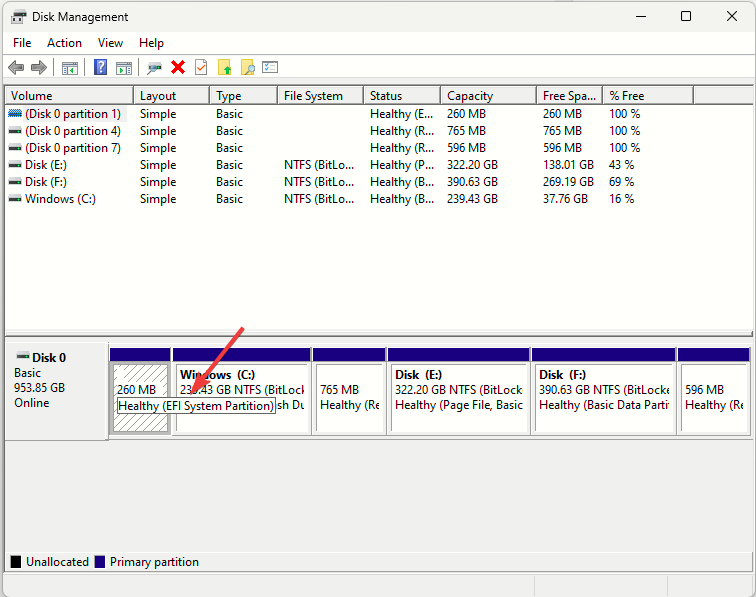This screenshot has width=756, height=597.
Task: Click the 322.20 GB capacity cell
Action: 472,165
